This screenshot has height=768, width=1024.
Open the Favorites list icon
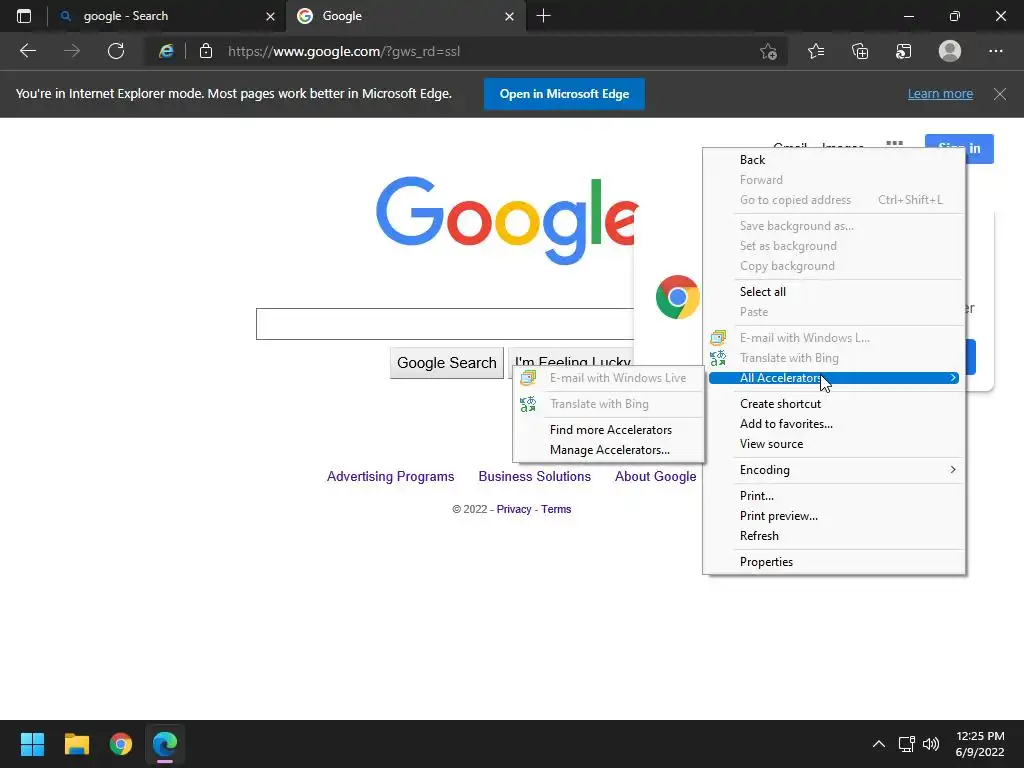click(x=816, y=51)
